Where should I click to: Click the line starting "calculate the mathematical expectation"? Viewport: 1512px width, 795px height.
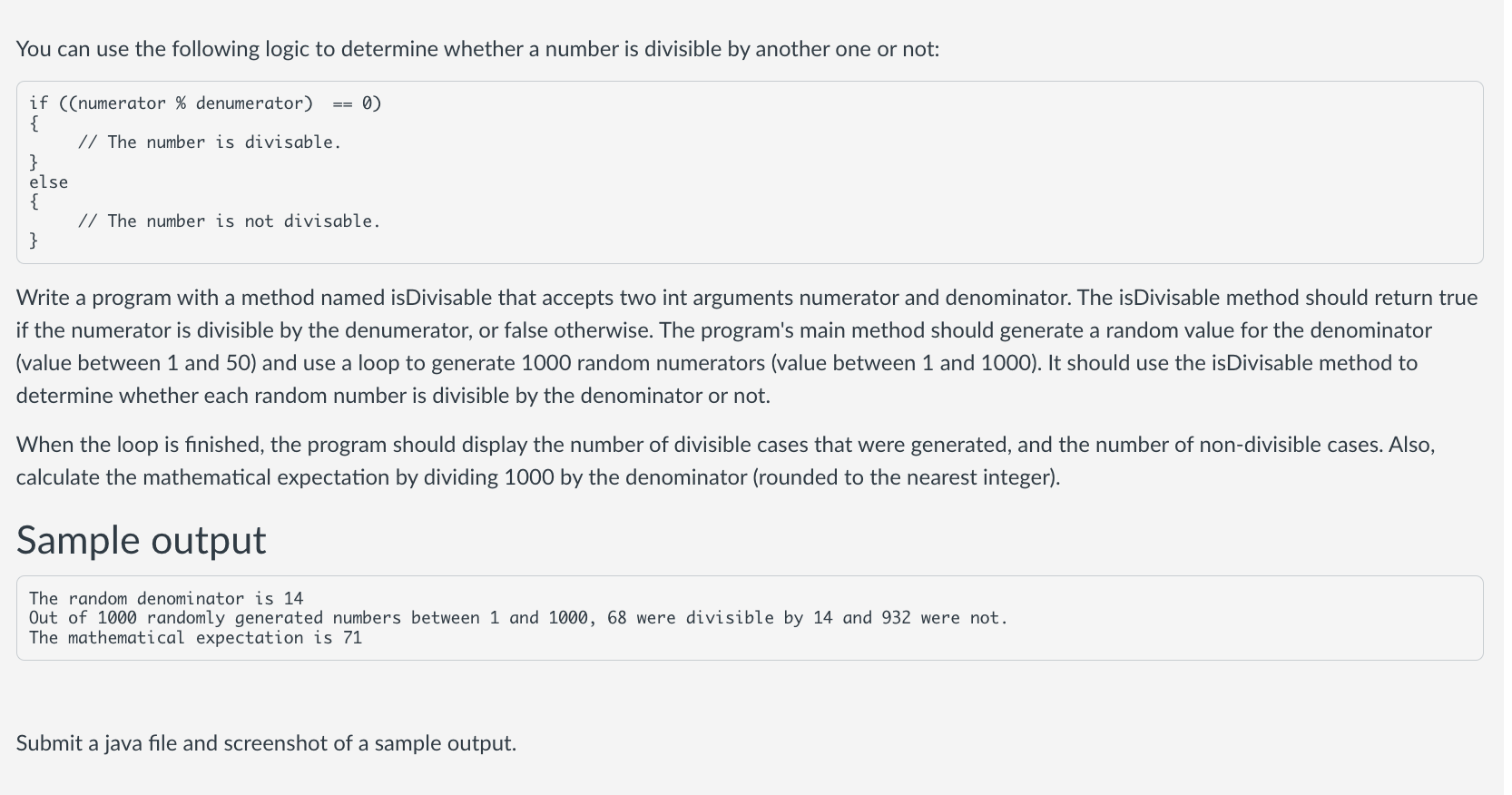[538, 477]
